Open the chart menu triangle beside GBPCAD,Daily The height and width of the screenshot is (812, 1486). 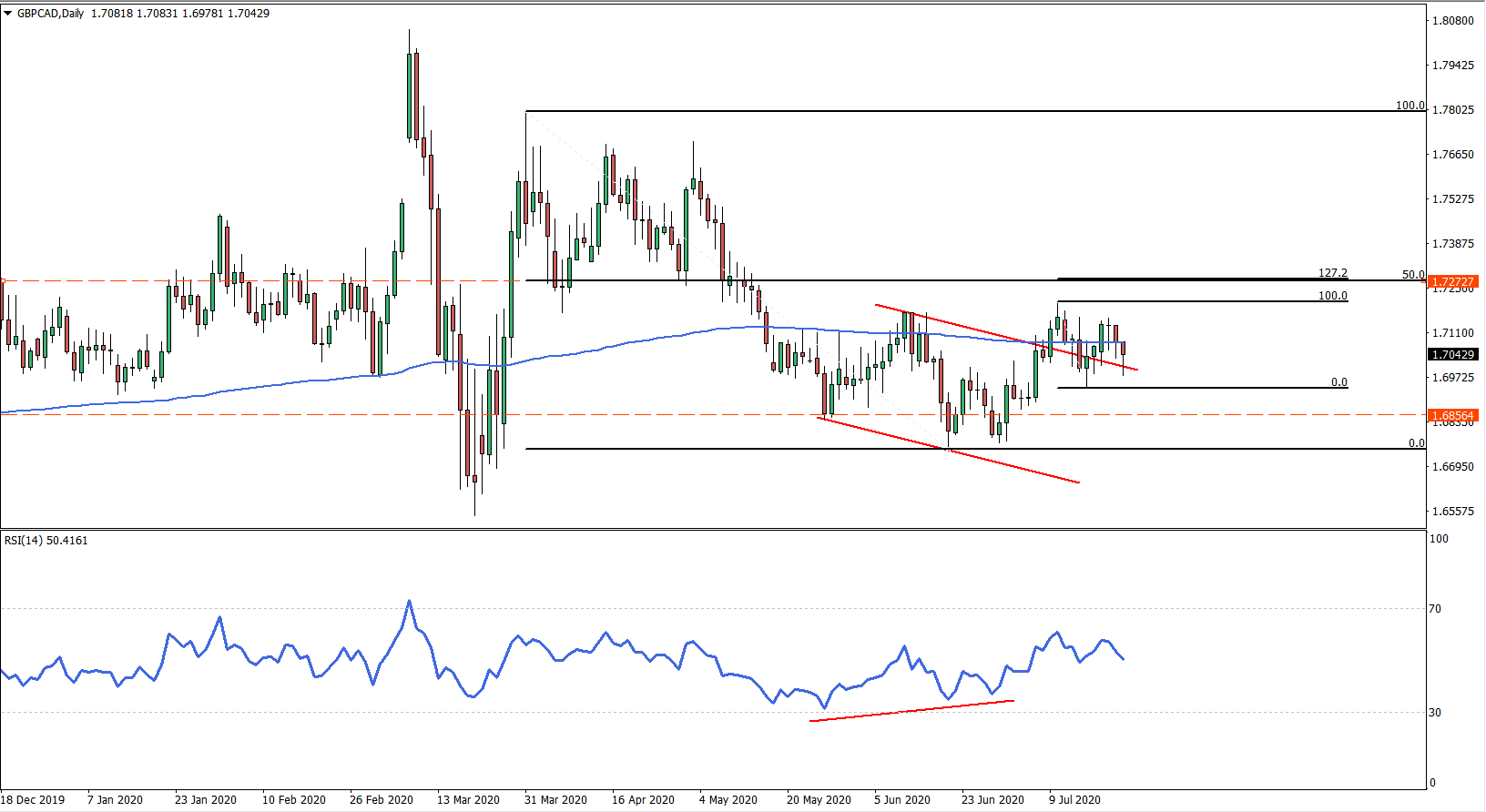click(x=8, y=14)
